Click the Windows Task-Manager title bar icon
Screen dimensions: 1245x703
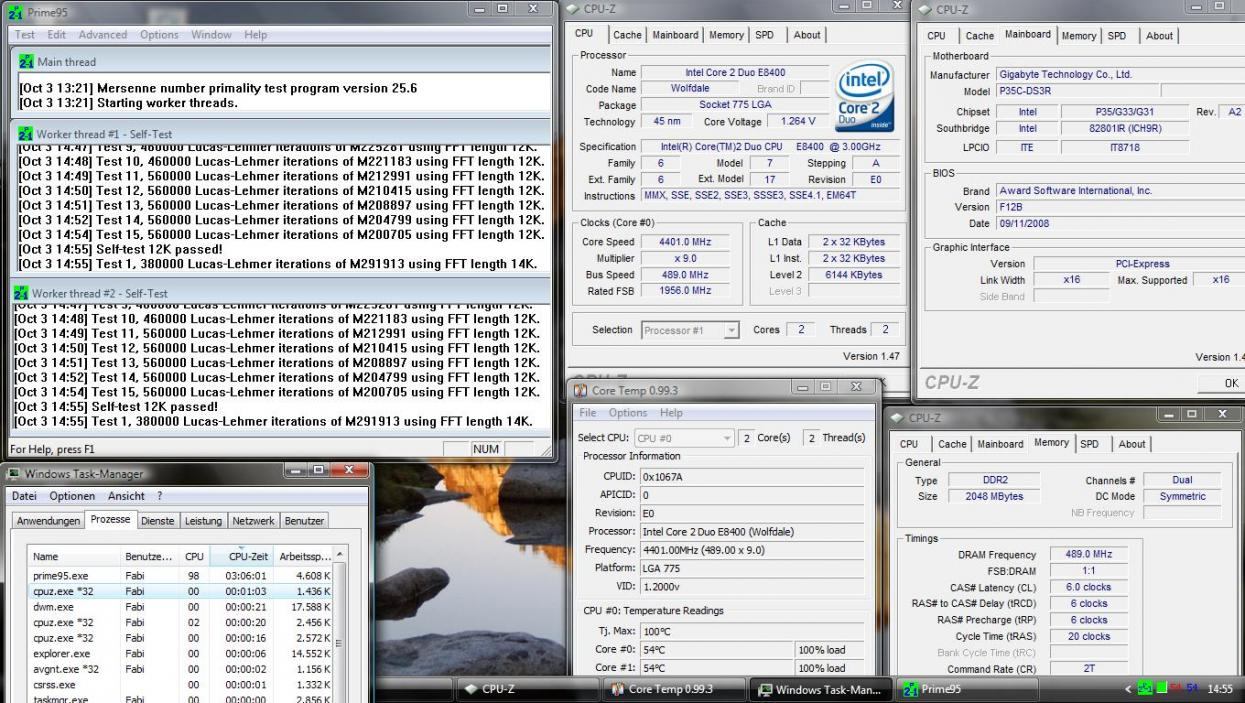coord(14,473)
